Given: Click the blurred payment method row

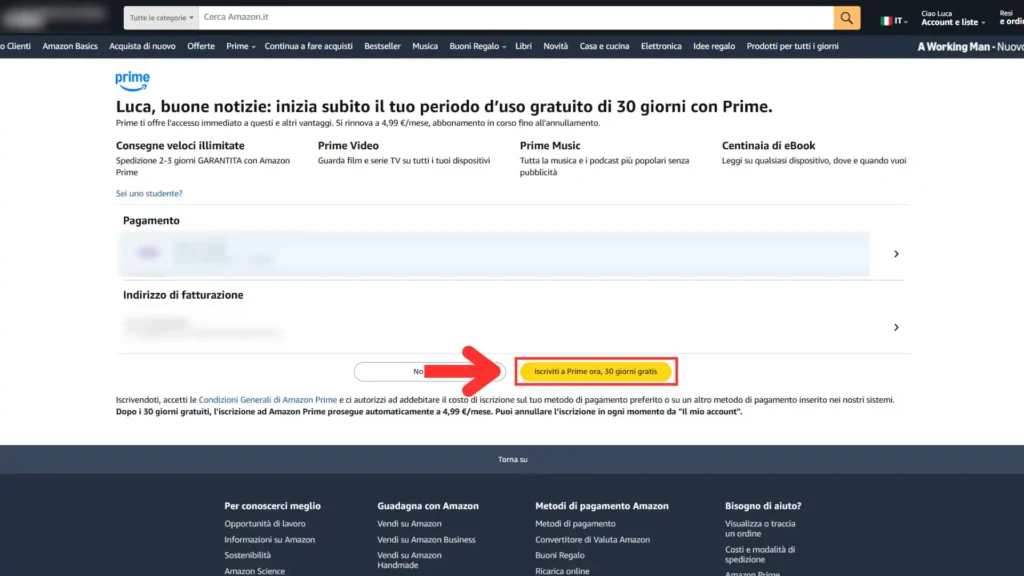Looking at the screenshot, I should click(494, 253).
